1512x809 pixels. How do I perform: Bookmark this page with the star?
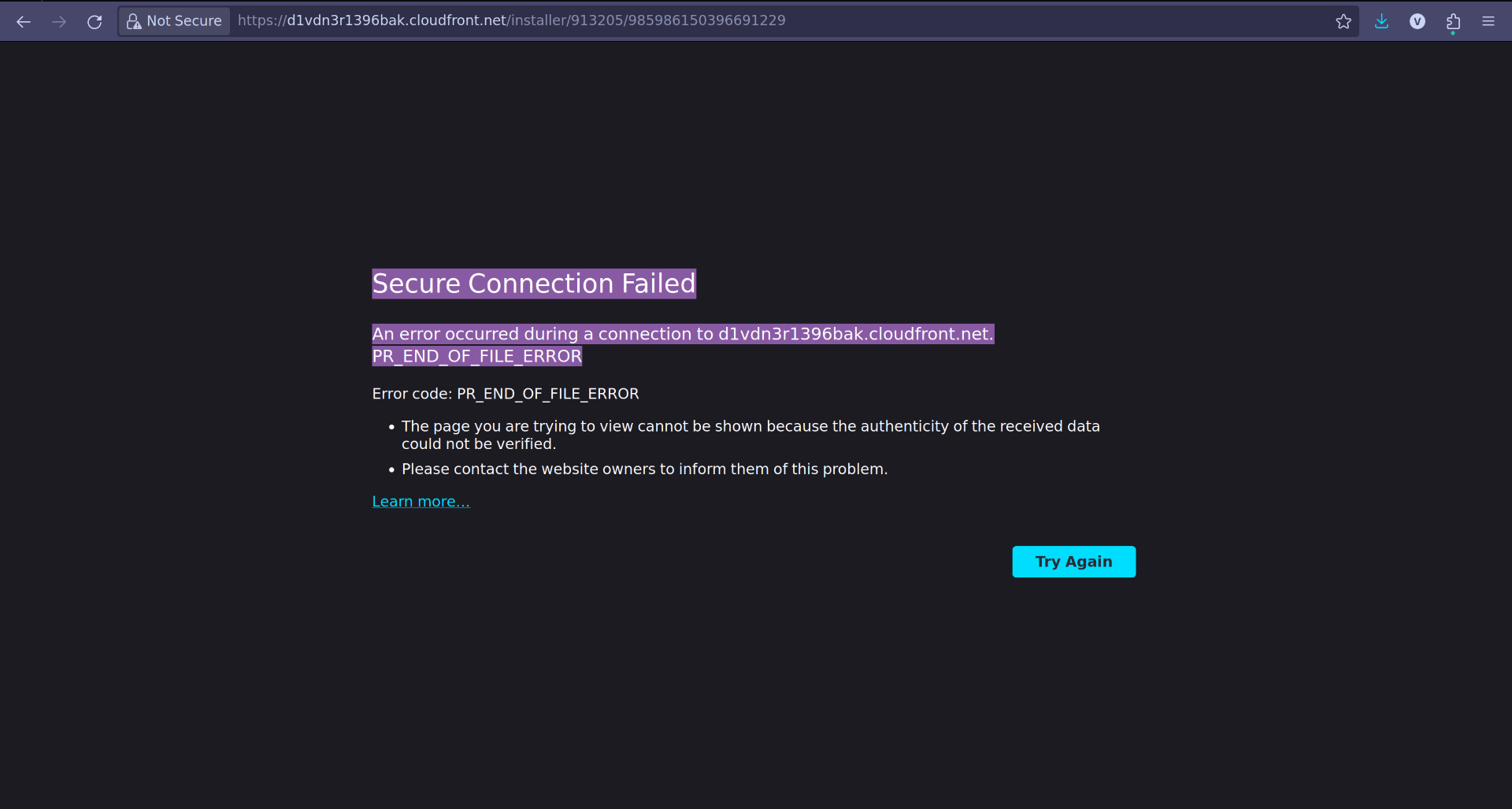(1343, 21)
